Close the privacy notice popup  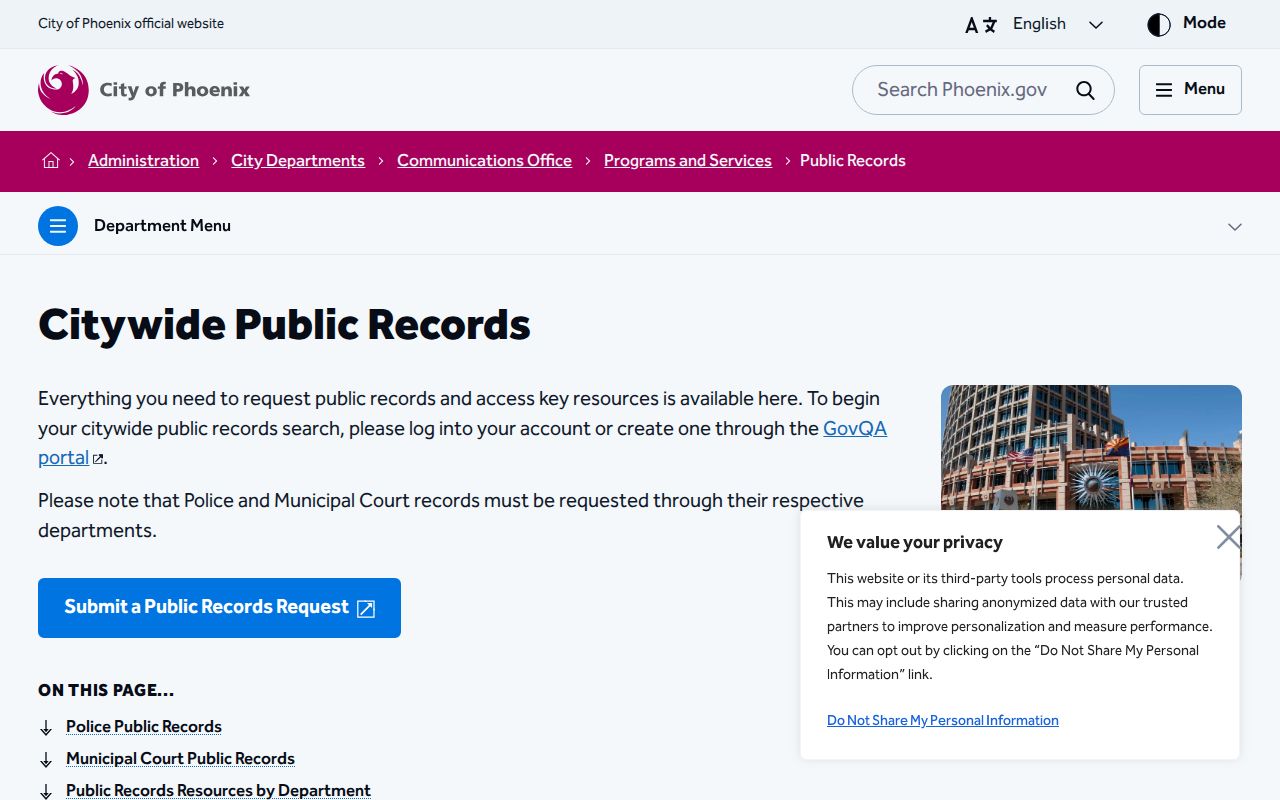tap(1228, 537)
